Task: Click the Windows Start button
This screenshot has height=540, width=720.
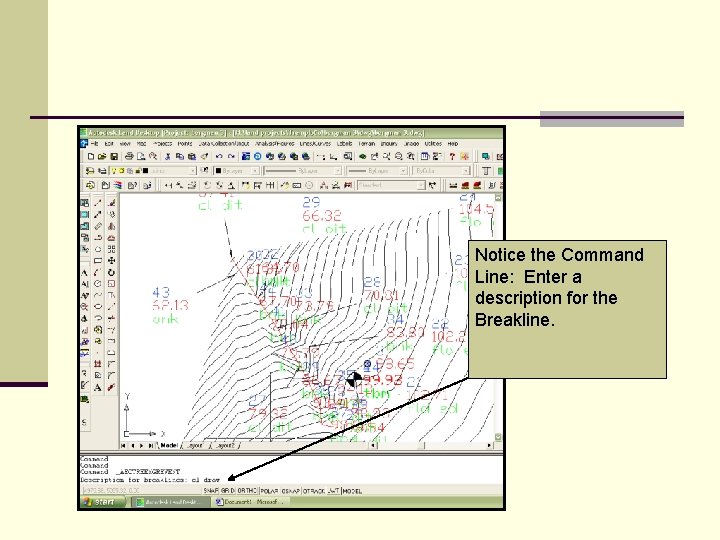Action: click(x=104, y=502)
